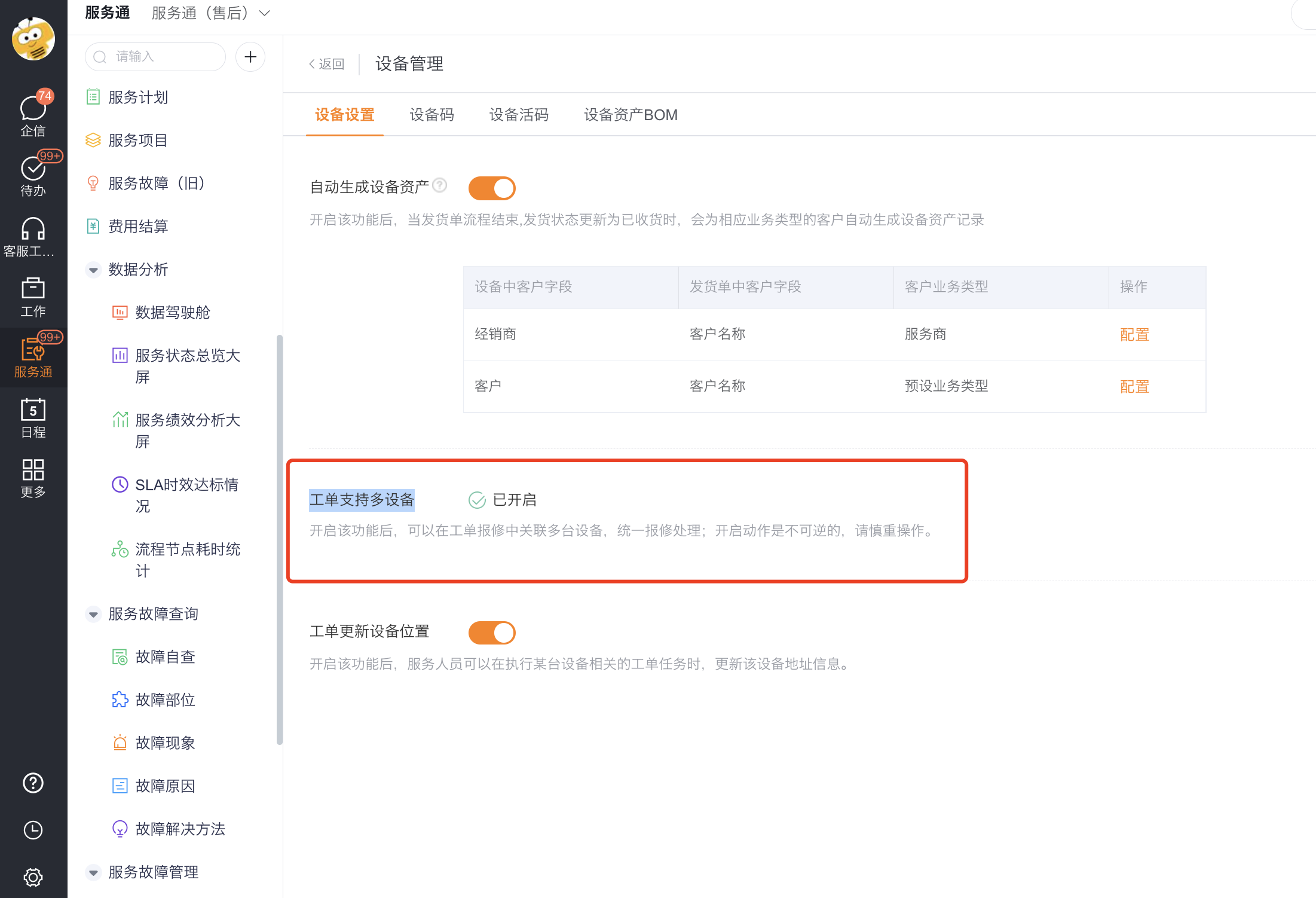Open the 服务通（售后）dropdown
Image resolution: width=1316 pixels, height=898 pixels.
click(210, 13)
